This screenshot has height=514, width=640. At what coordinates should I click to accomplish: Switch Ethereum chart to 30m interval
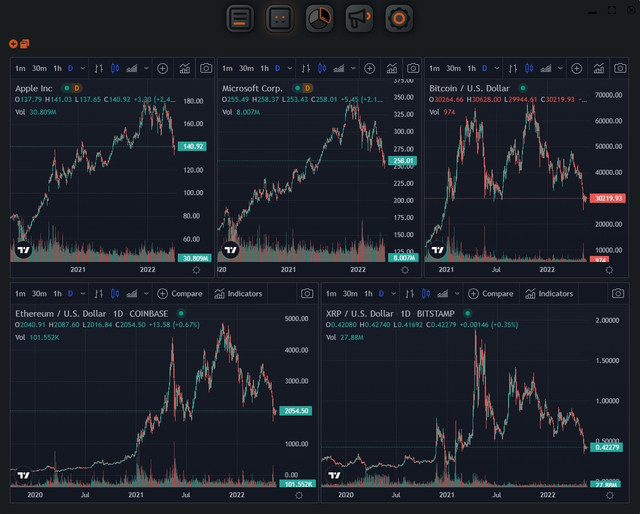pos(39,294)
